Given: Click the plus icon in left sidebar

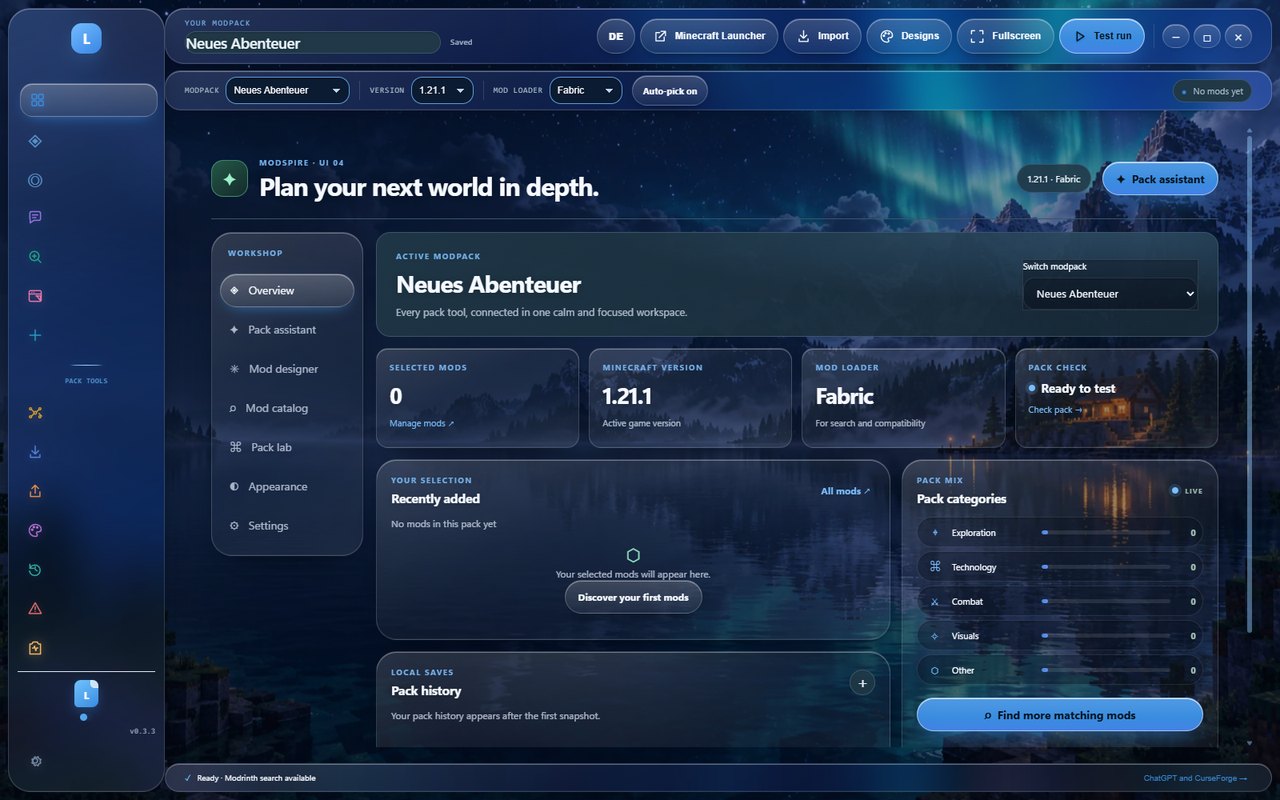Looking at the screenshot, I should (35, 336).
